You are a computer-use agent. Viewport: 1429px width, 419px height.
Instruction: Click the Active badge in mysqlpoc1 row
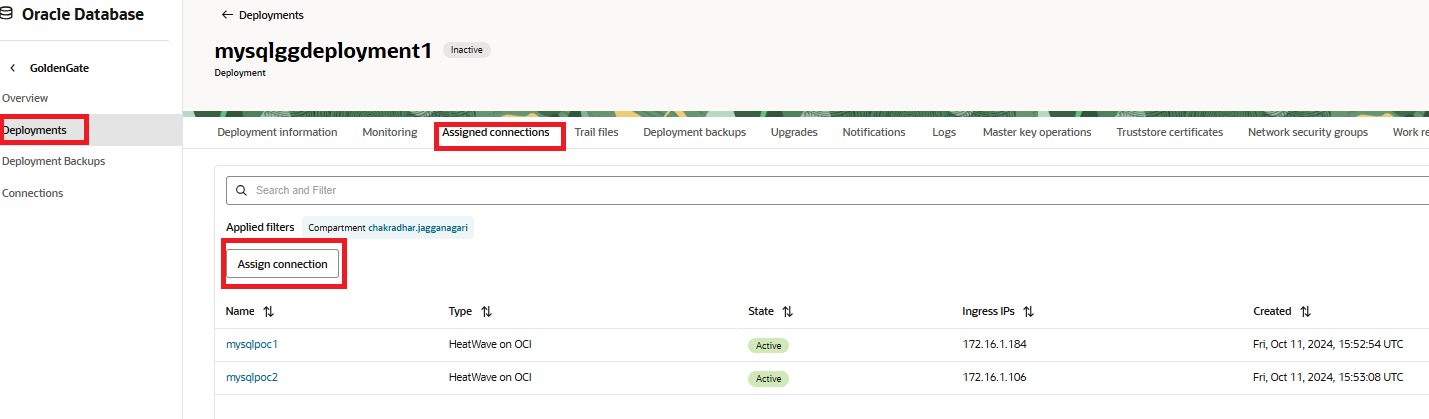coord(768,345)
